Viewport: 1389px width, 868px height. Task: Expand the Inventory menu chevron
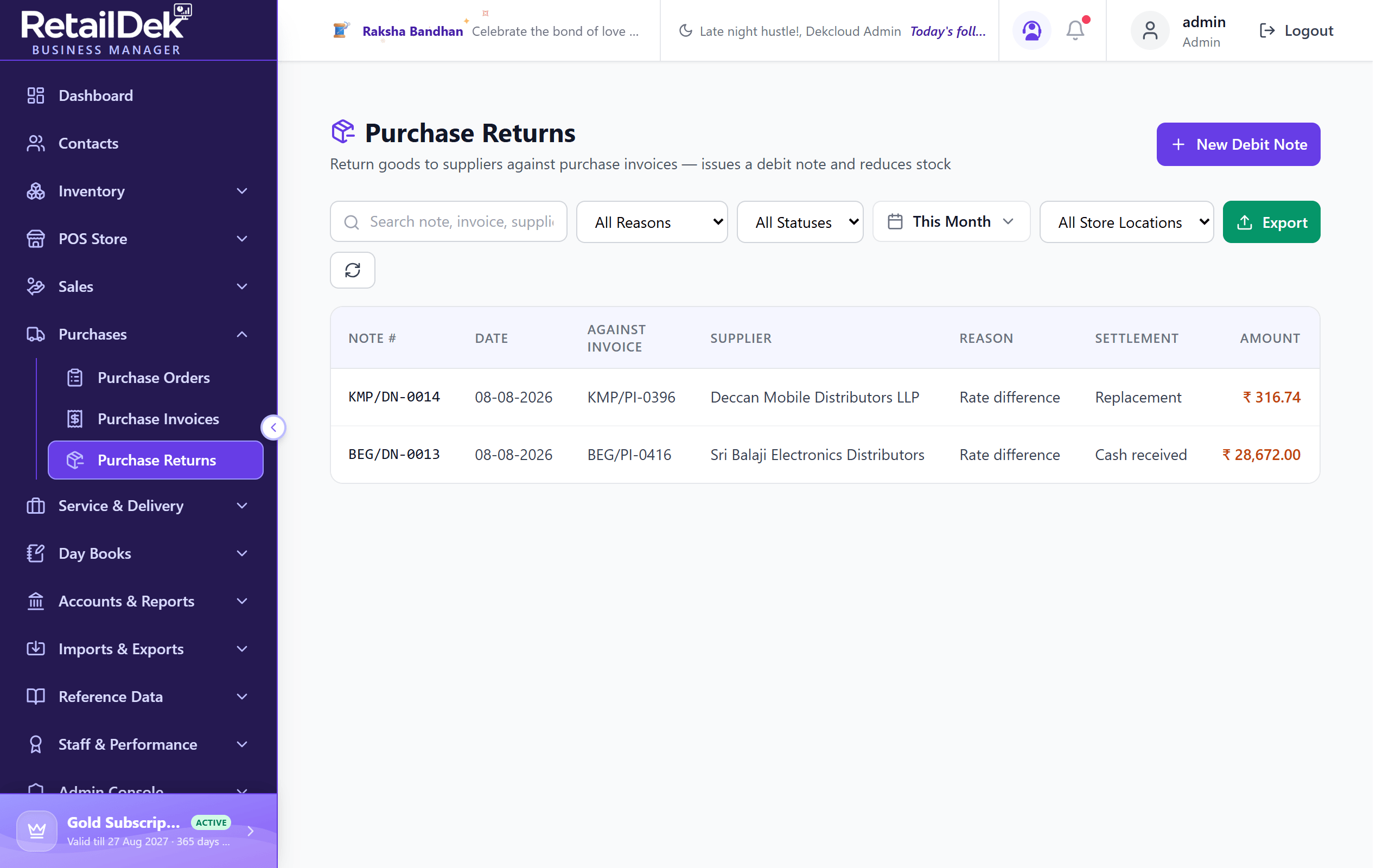242,190
